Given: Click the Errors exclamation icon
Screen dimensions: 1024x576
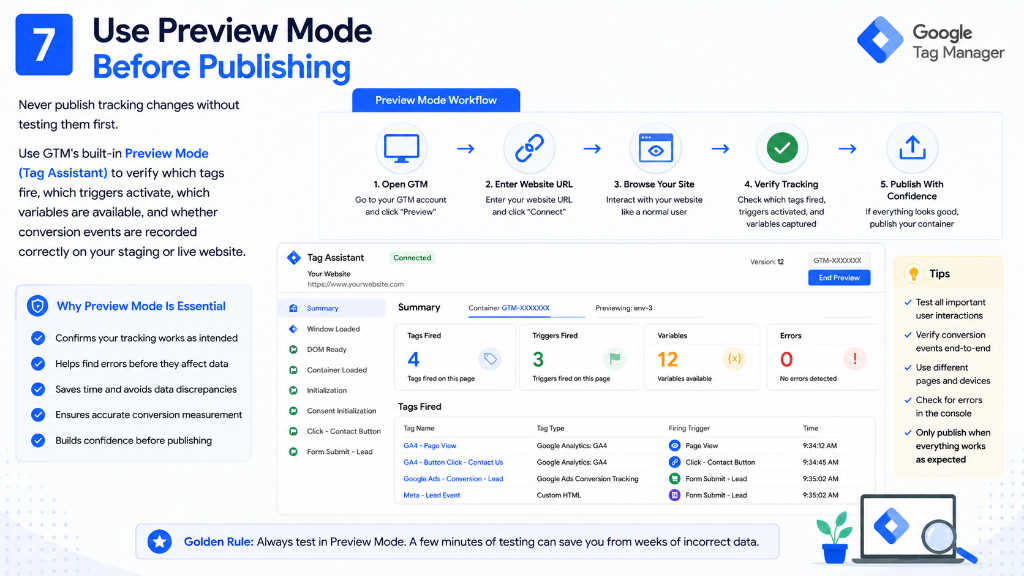Looking at the screenshot, I should tap(855, 359).
